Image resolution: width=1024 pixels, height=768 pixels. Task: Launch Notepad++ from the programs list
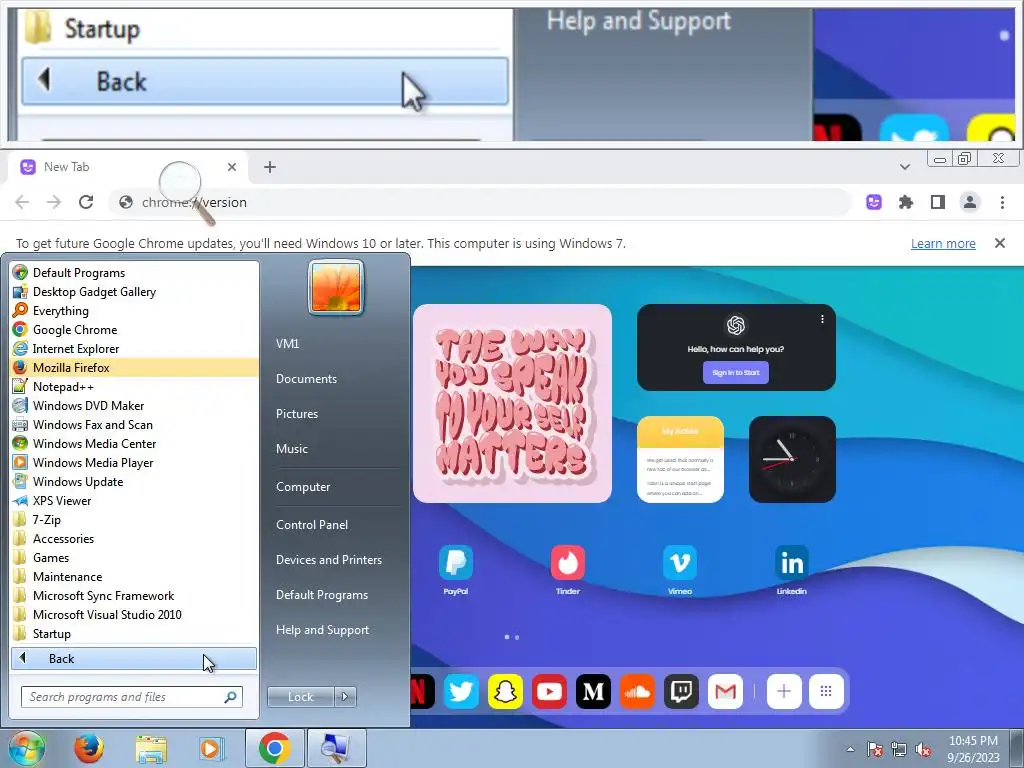pos(135,387)
